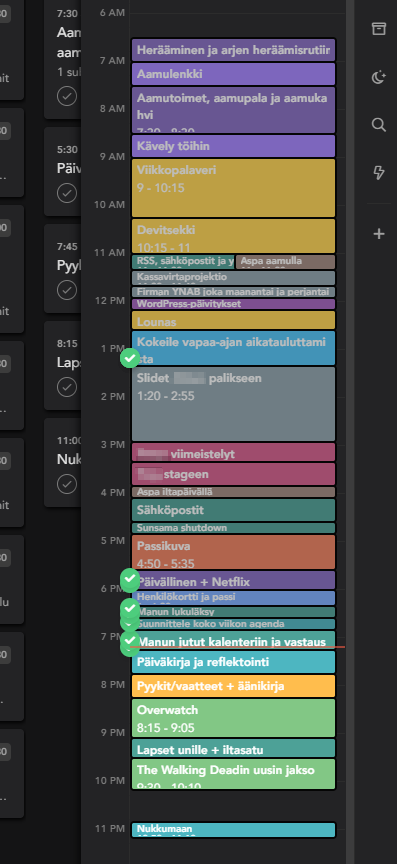Click the Lounas calendar block
Screen dimensions: 397x864
(233, 320)
